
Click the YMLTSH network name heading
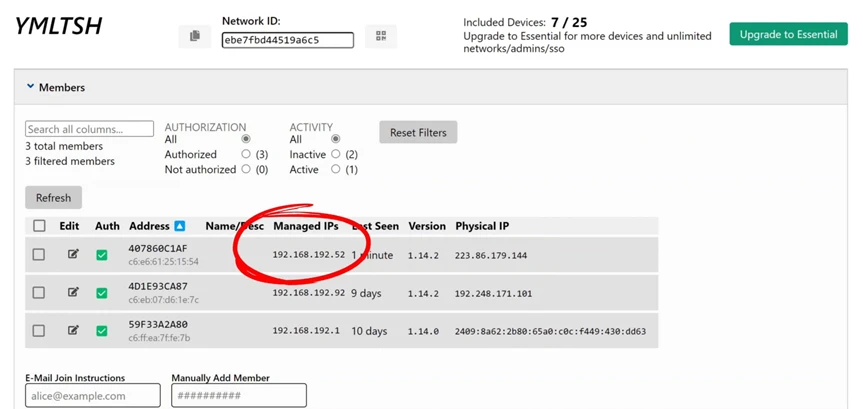point(58,26)
